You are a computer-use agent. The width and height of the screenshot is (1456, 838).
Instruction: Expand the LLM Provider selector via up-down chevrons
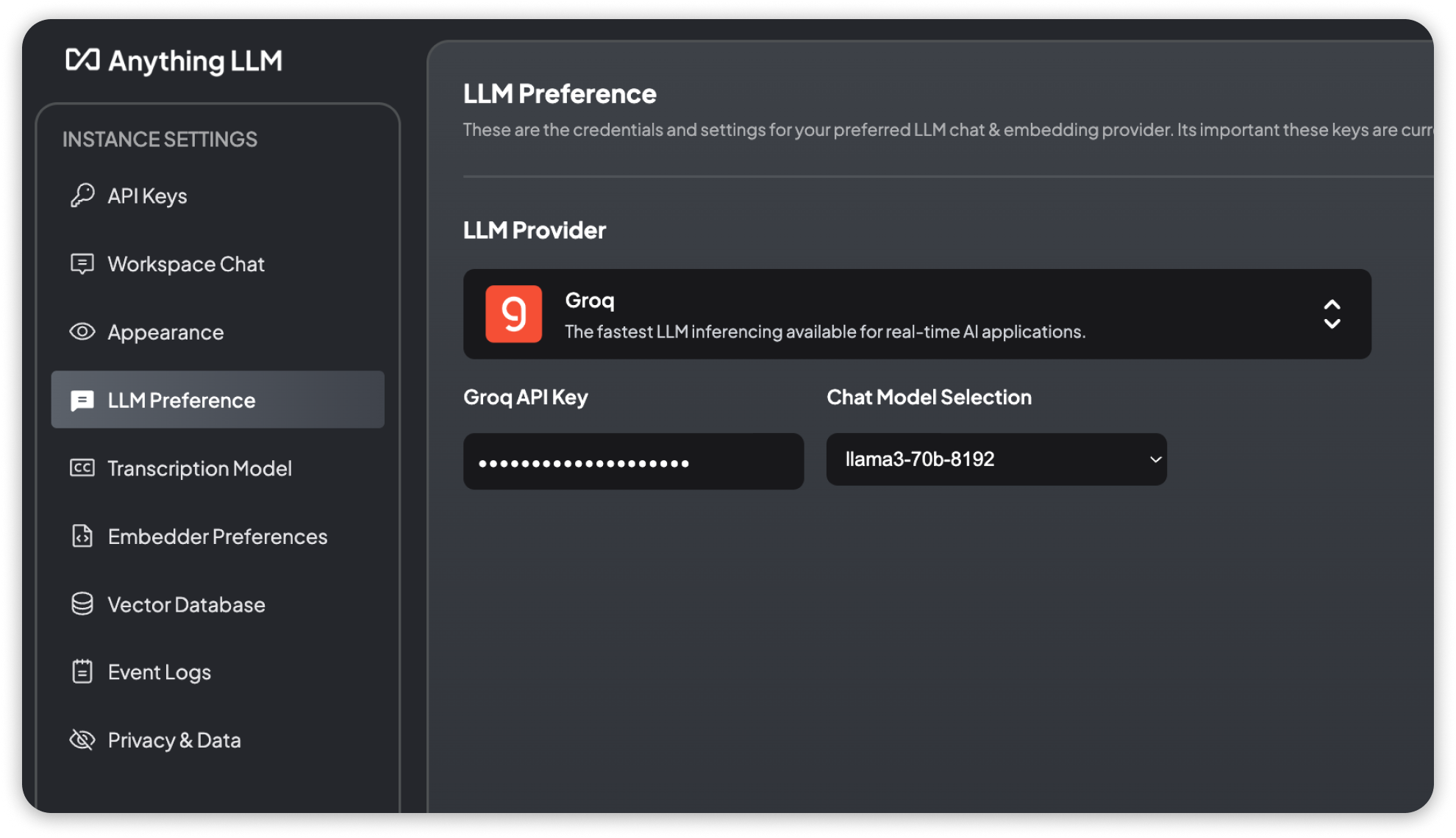[1332, 314]
